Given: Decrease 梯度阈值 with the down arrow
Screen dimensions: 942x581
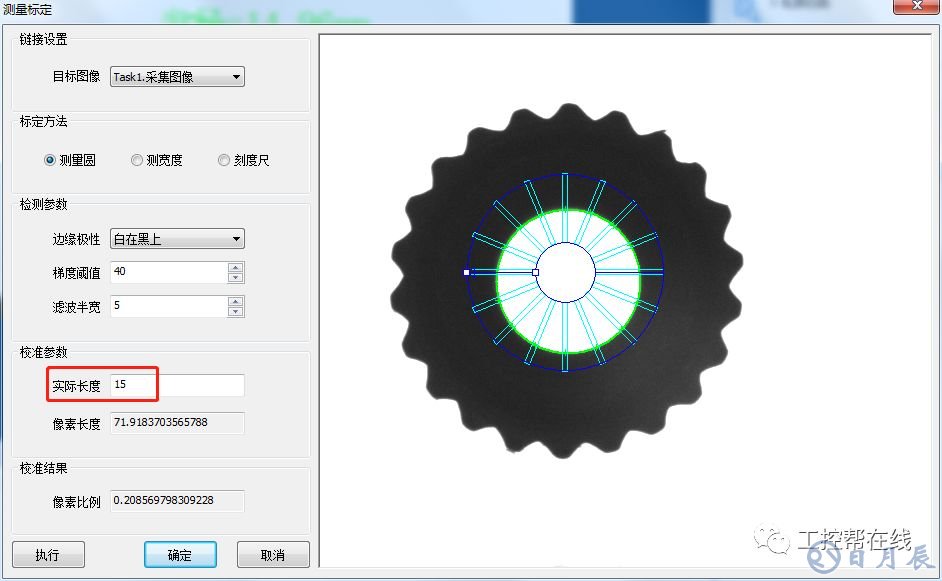Looking at the screenshot, I should 236,277.
